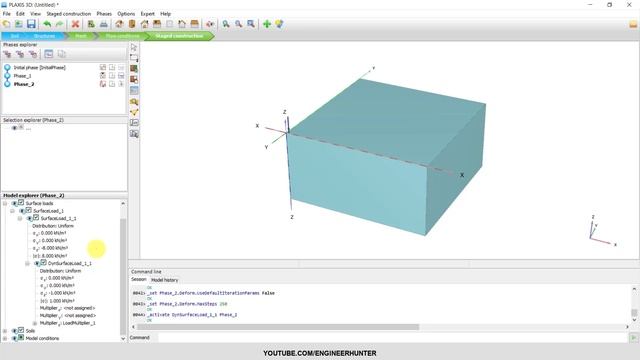Select the pointer selection tool in side toolbar
This screenshot has width=640, height=360.
click(134, 47)
